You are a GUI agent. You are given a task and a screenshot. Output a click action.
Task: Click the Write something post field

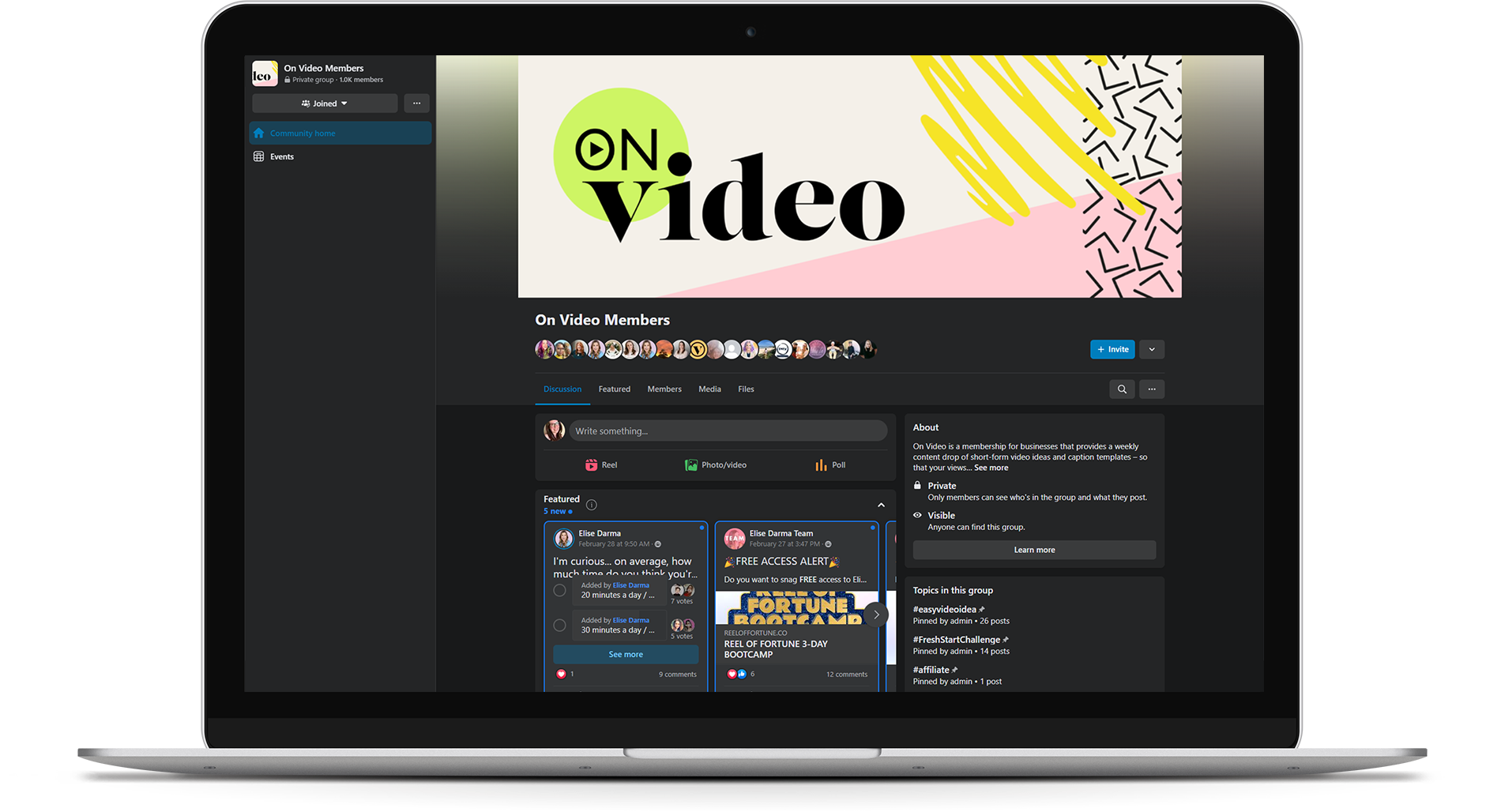[728, 430]
